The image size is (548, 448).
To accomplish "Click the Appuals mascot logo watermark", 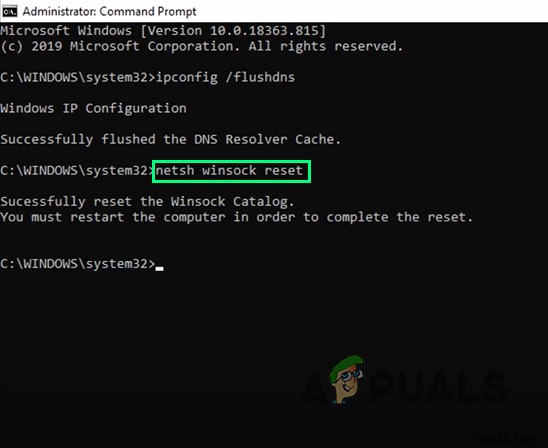I will (x=348, y=380).
